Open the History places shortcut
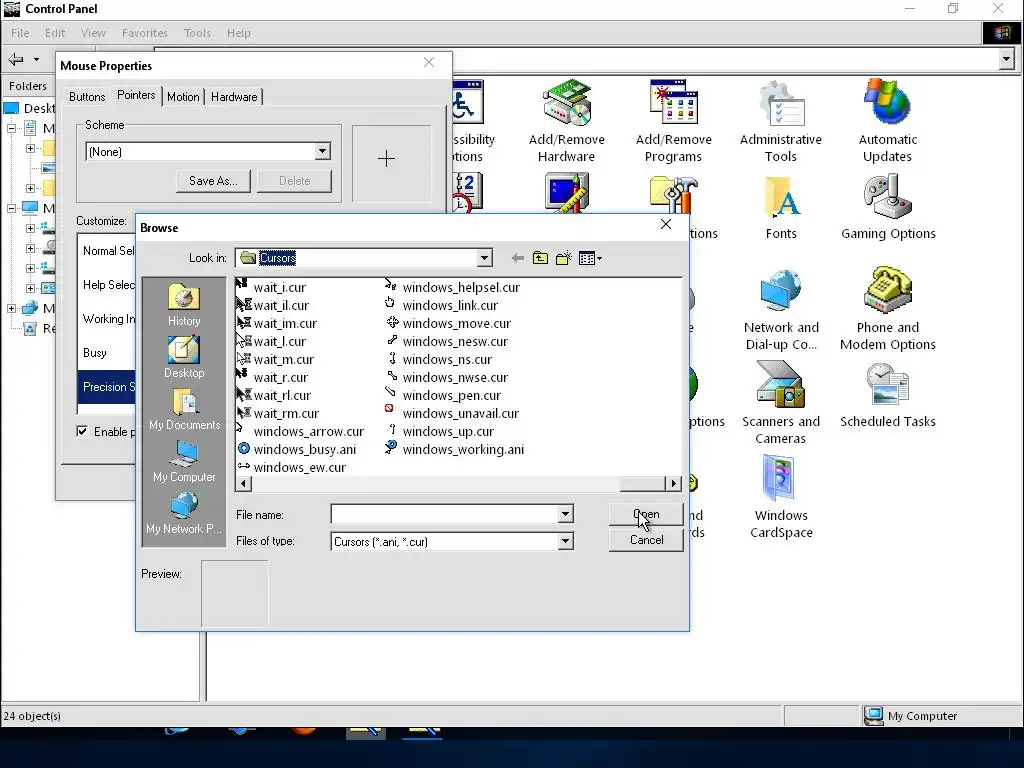1024x768 pixels. pos(184,304)
